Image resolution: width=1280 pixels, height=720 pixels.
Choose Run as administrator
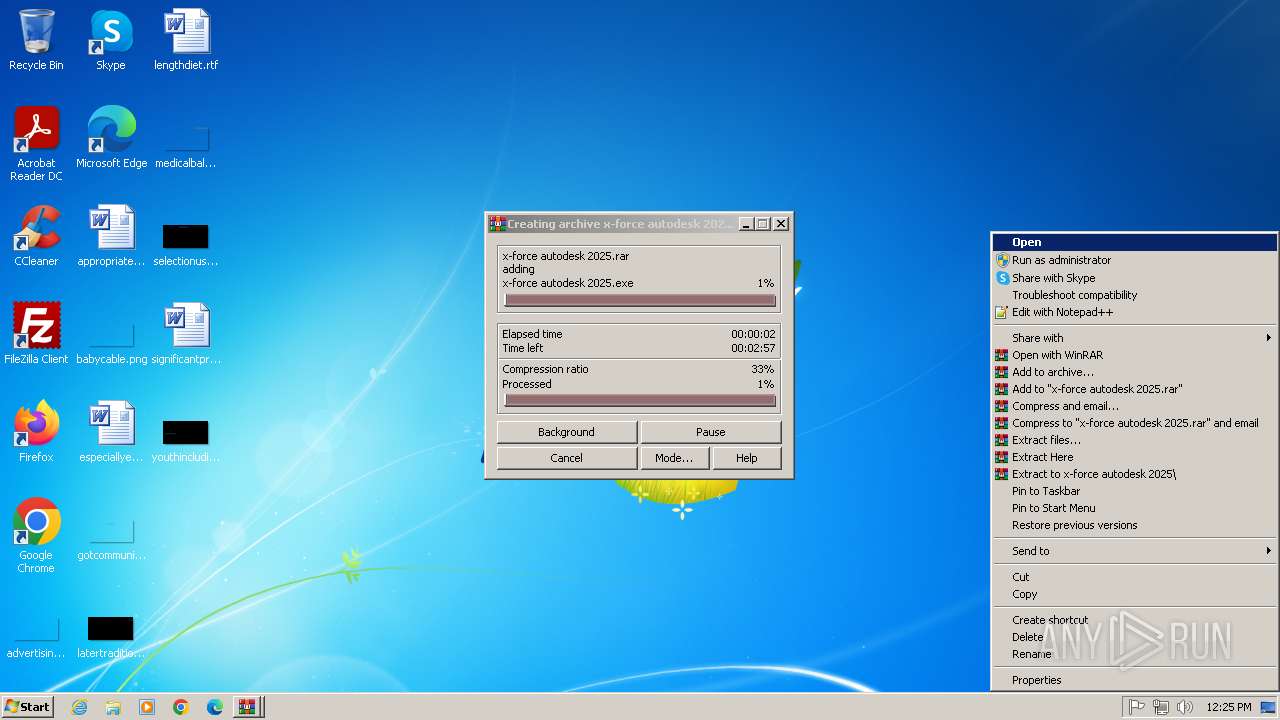(1134, 260)
